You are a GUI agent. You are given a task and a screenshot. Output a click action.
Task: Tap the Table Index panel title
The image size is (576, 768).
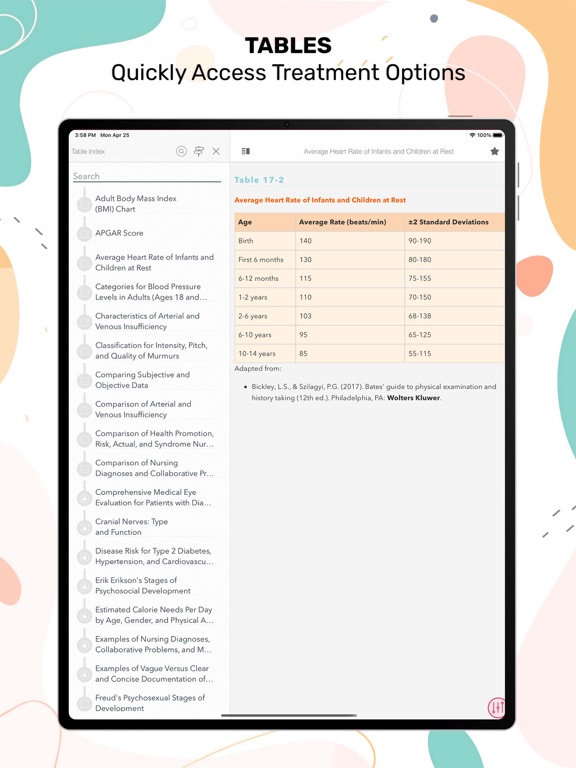click(88, 151)
